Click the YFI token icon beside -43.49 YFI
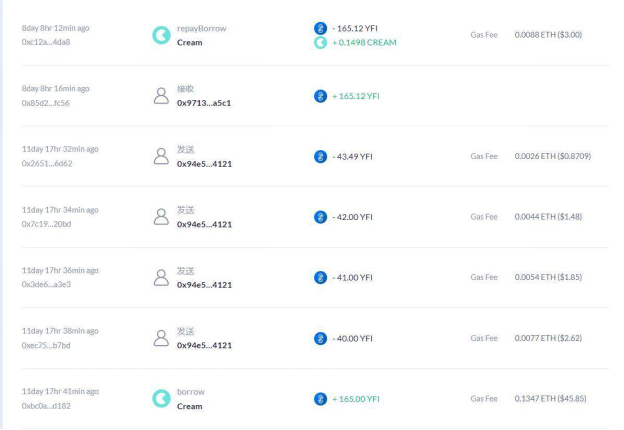Viewport: 624px width, 430px height. coord(320,157)
